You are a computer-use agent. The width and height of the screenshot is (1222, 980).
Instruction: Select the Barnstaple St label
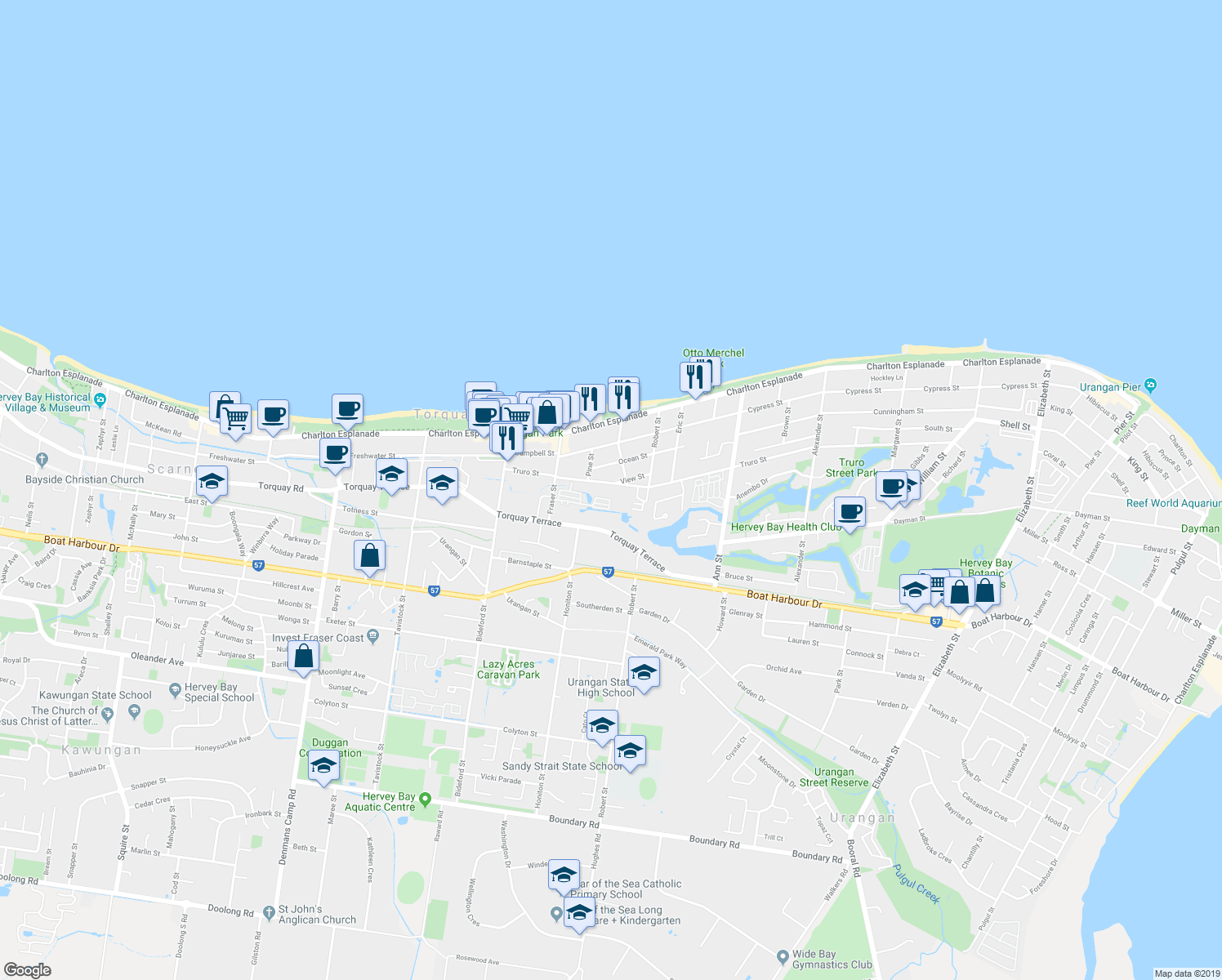click(x=529, y=563)
